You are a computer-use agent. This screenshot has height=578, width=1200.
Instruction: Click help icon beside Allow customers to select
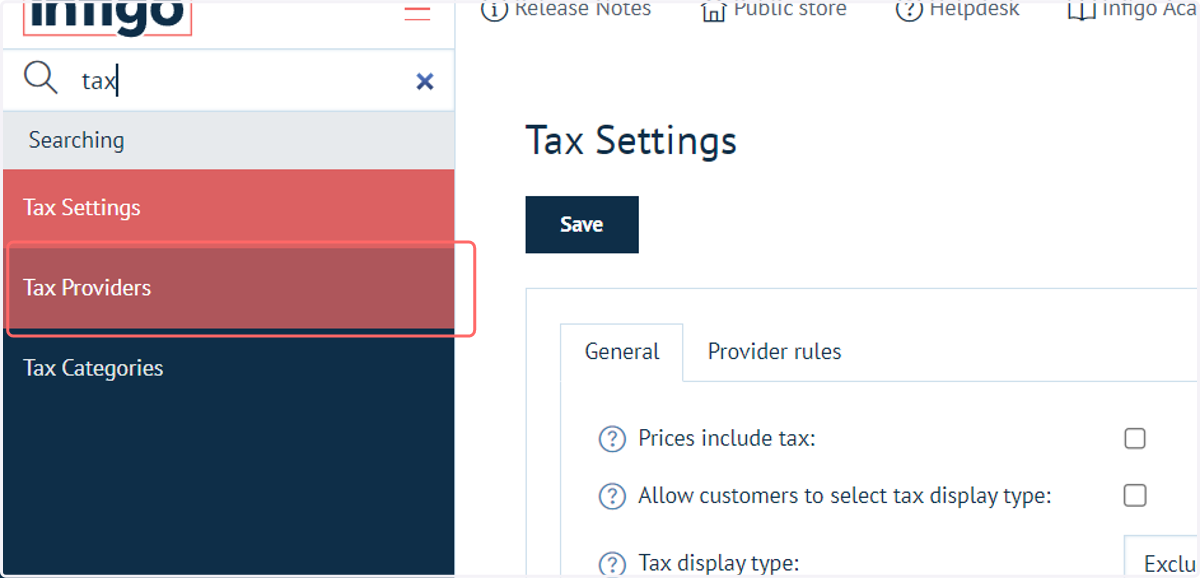pos(612,496)
